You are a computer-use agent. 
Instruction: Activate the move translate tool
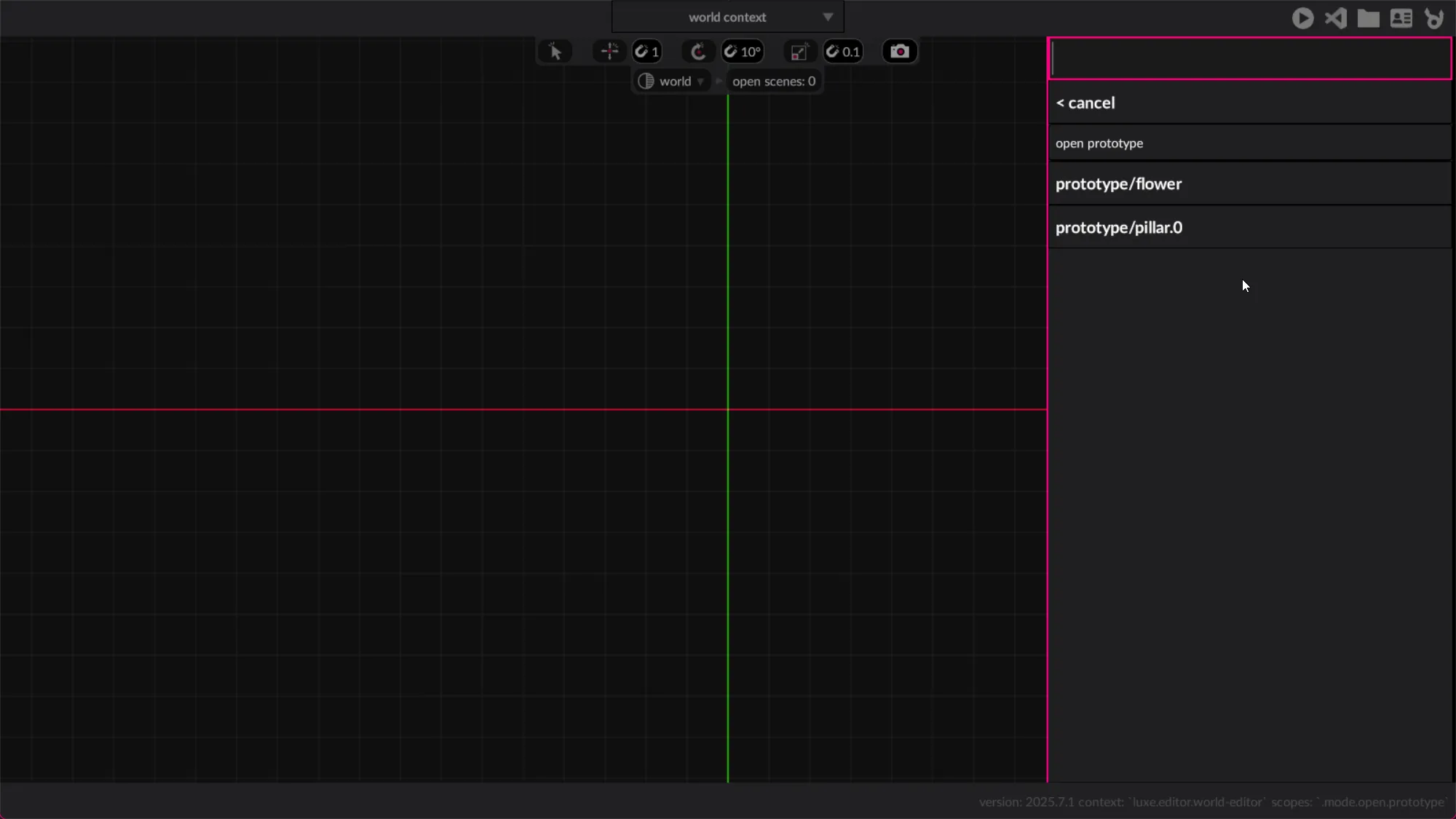609,52
